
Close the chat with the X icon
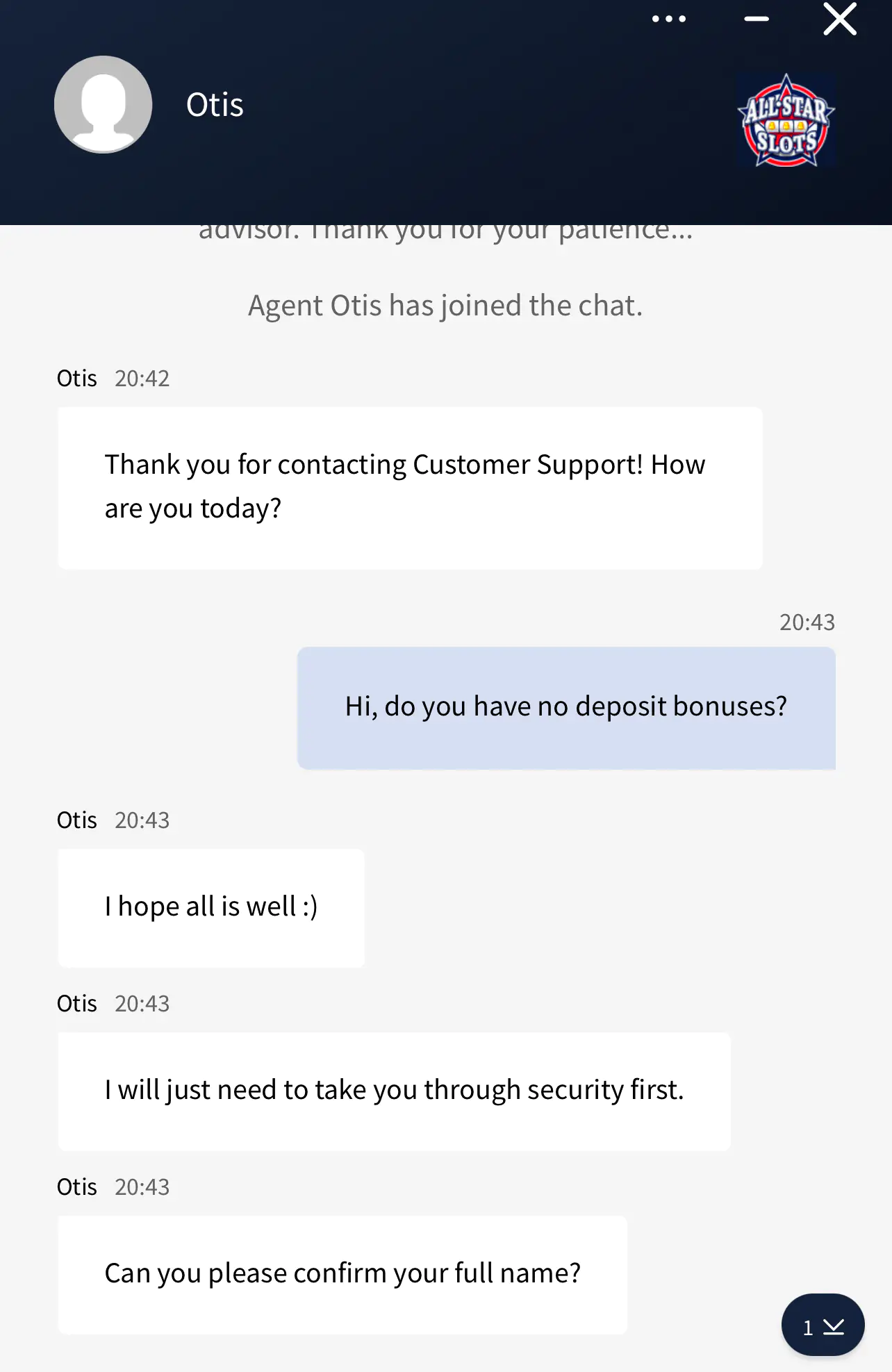840,19
